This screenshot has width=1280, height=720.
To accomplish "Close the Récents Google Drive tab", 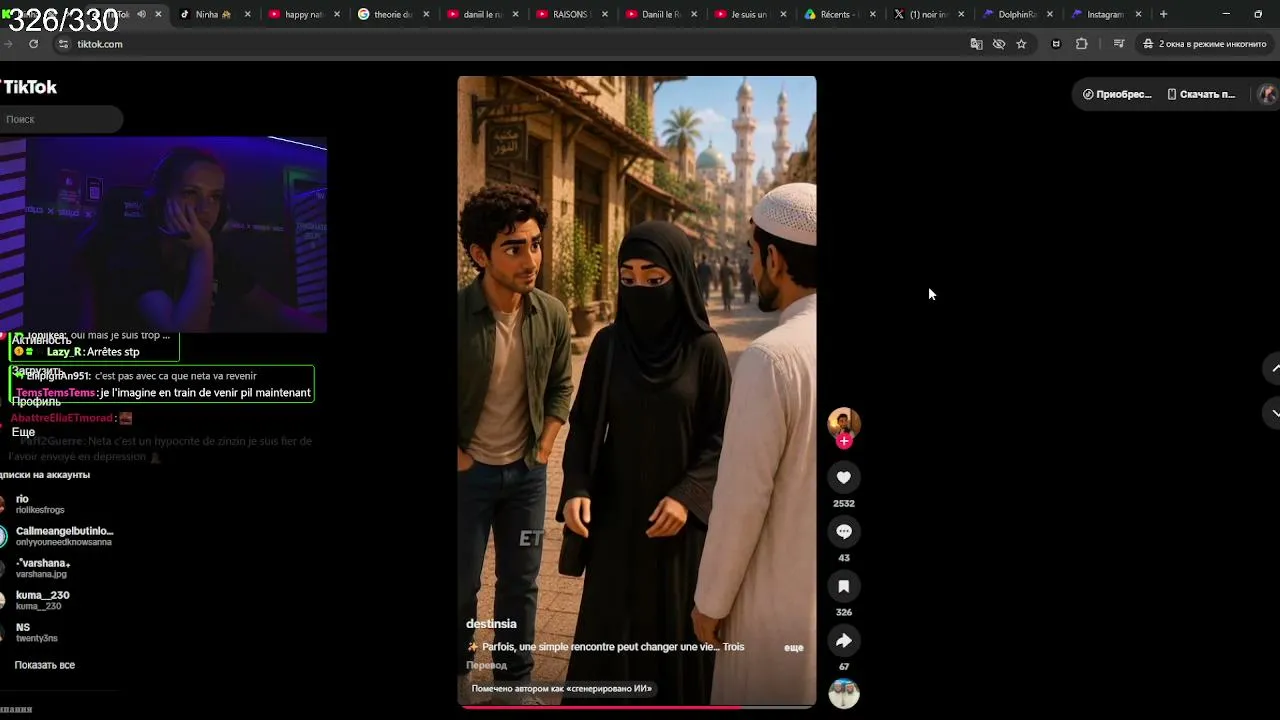I will pos(873,14).
